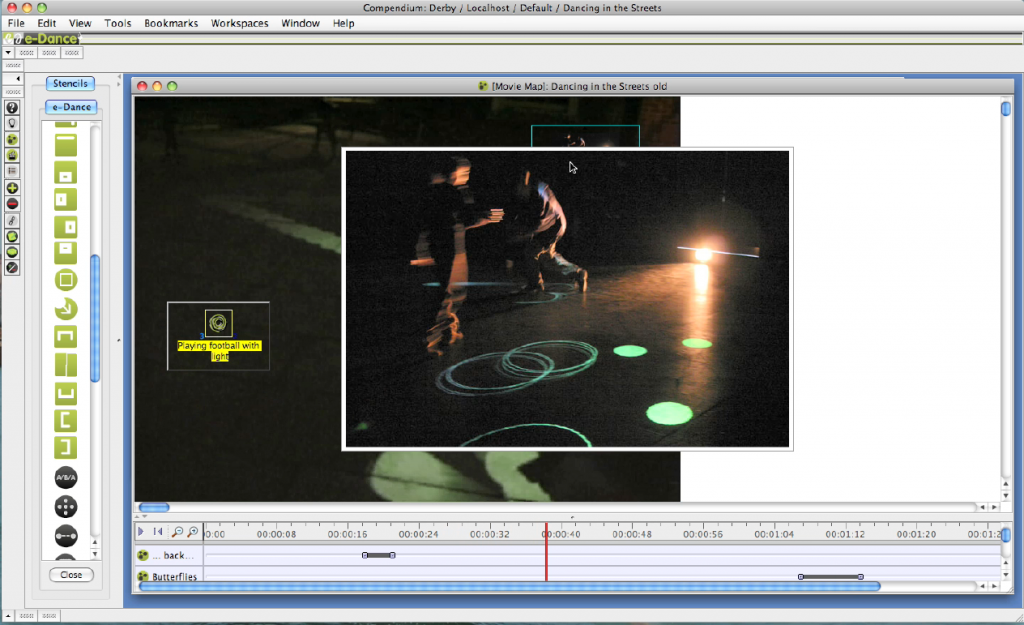Select the e-Dance stencil set tab
The image size is (1024, 625).
[x=71, y=107]
